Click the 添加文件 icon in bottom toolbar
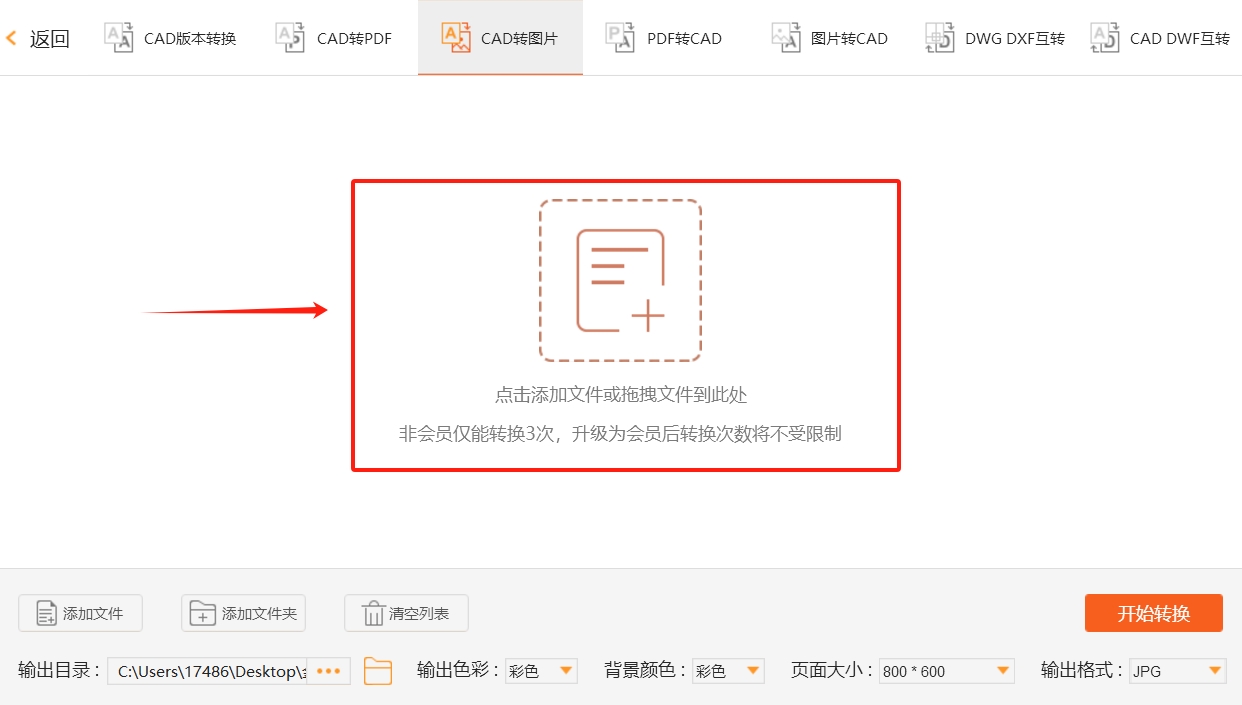This screenshot has height=705, width=1242. click(44, 613)
